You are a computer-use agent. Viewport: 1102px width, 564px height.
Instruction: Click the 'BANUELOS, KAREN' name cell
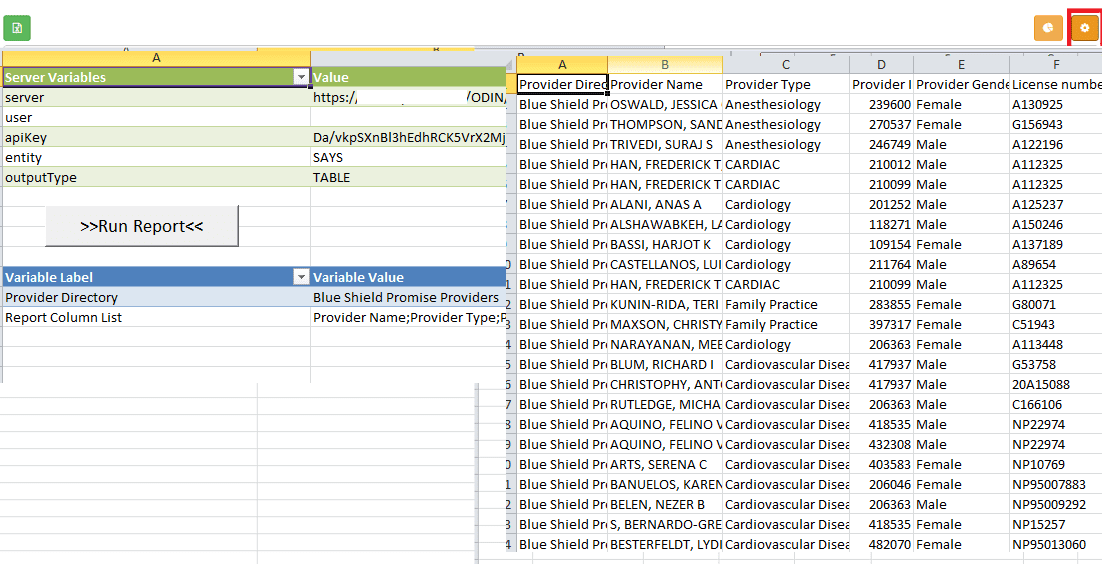pos(665,485)
